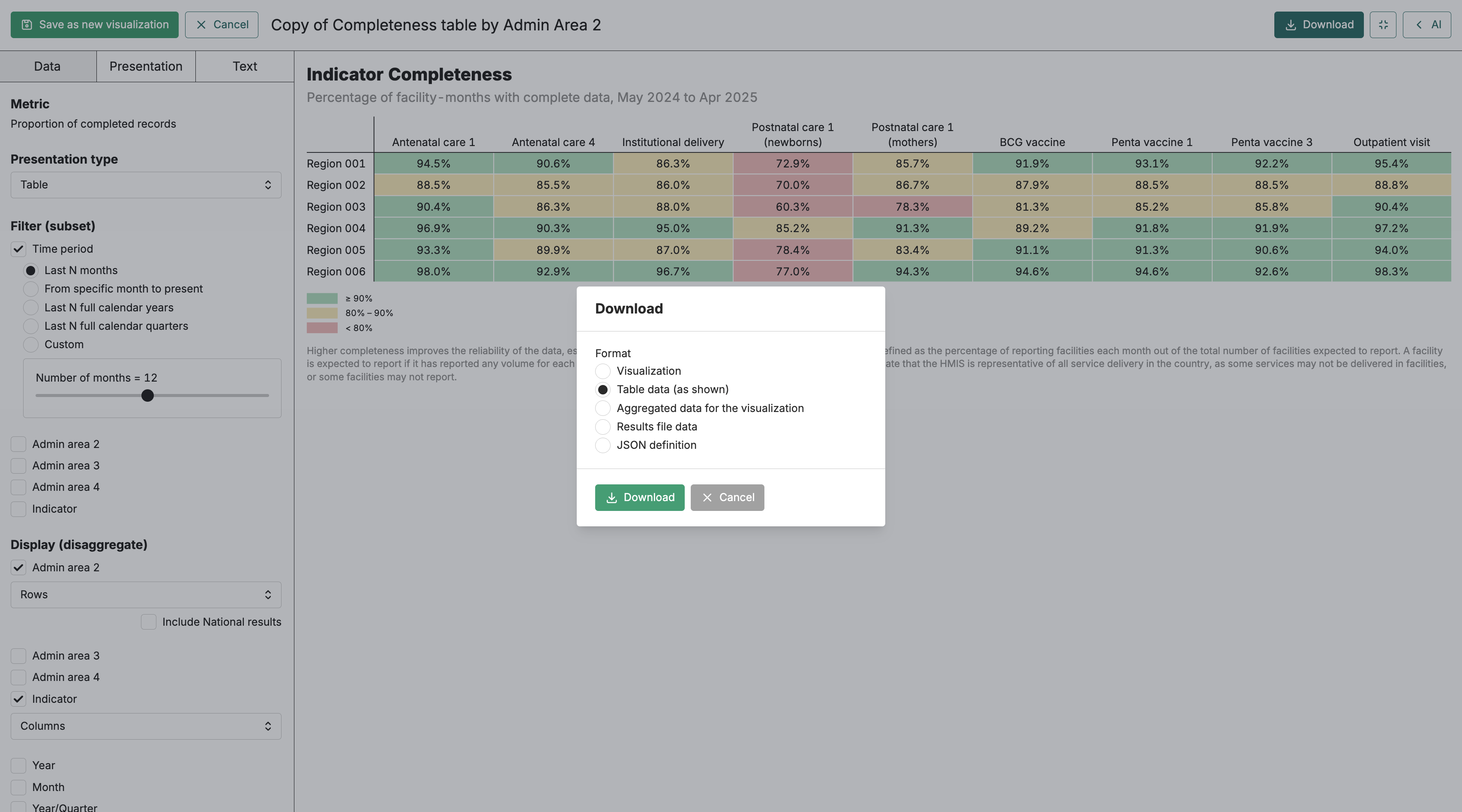The image size is (1462, 812).
Task: Switch to the Presentation tab
Action: click(x=146, y=66)
